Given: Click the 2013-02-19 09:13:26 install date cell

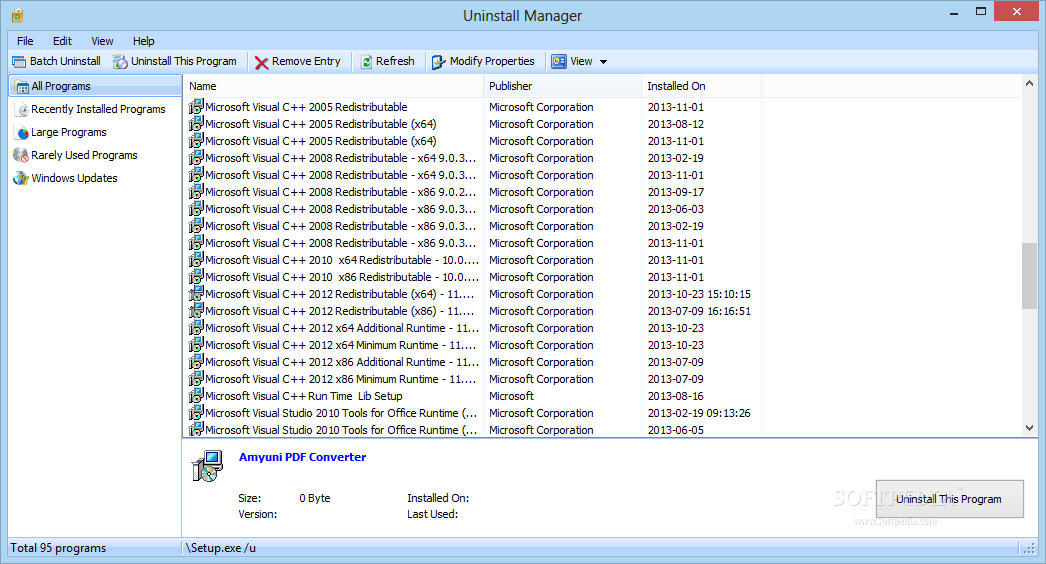Looking at the screenshot, I should tap(699, 413).
